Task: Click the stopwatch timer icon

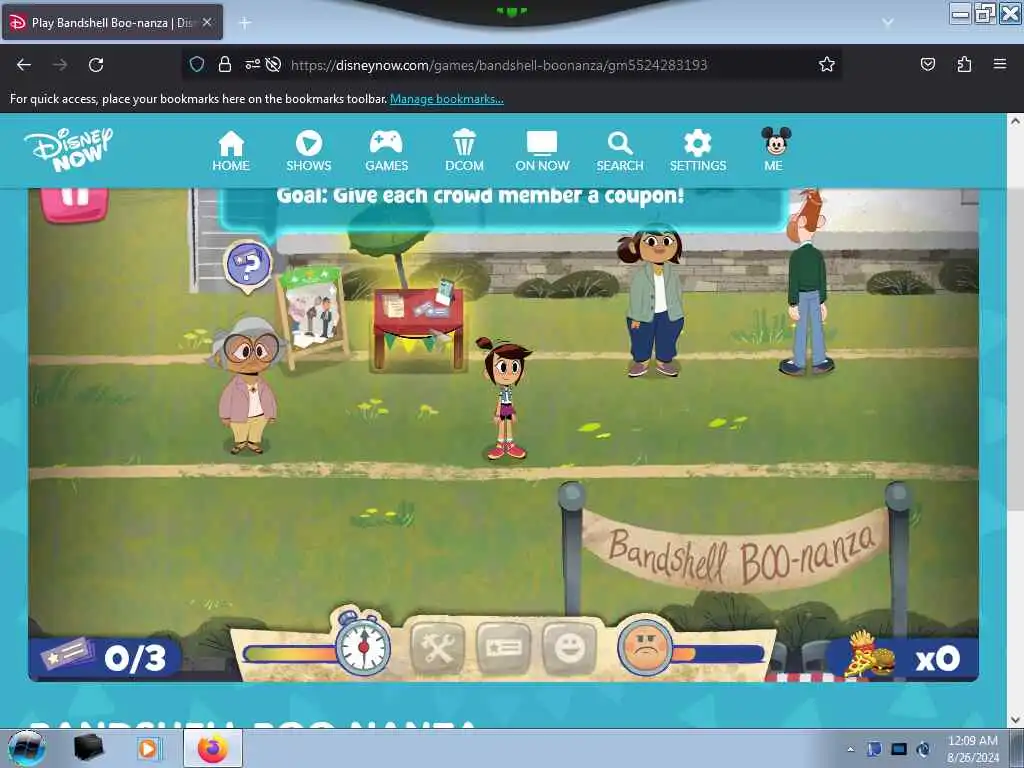Action: [362, 643]
